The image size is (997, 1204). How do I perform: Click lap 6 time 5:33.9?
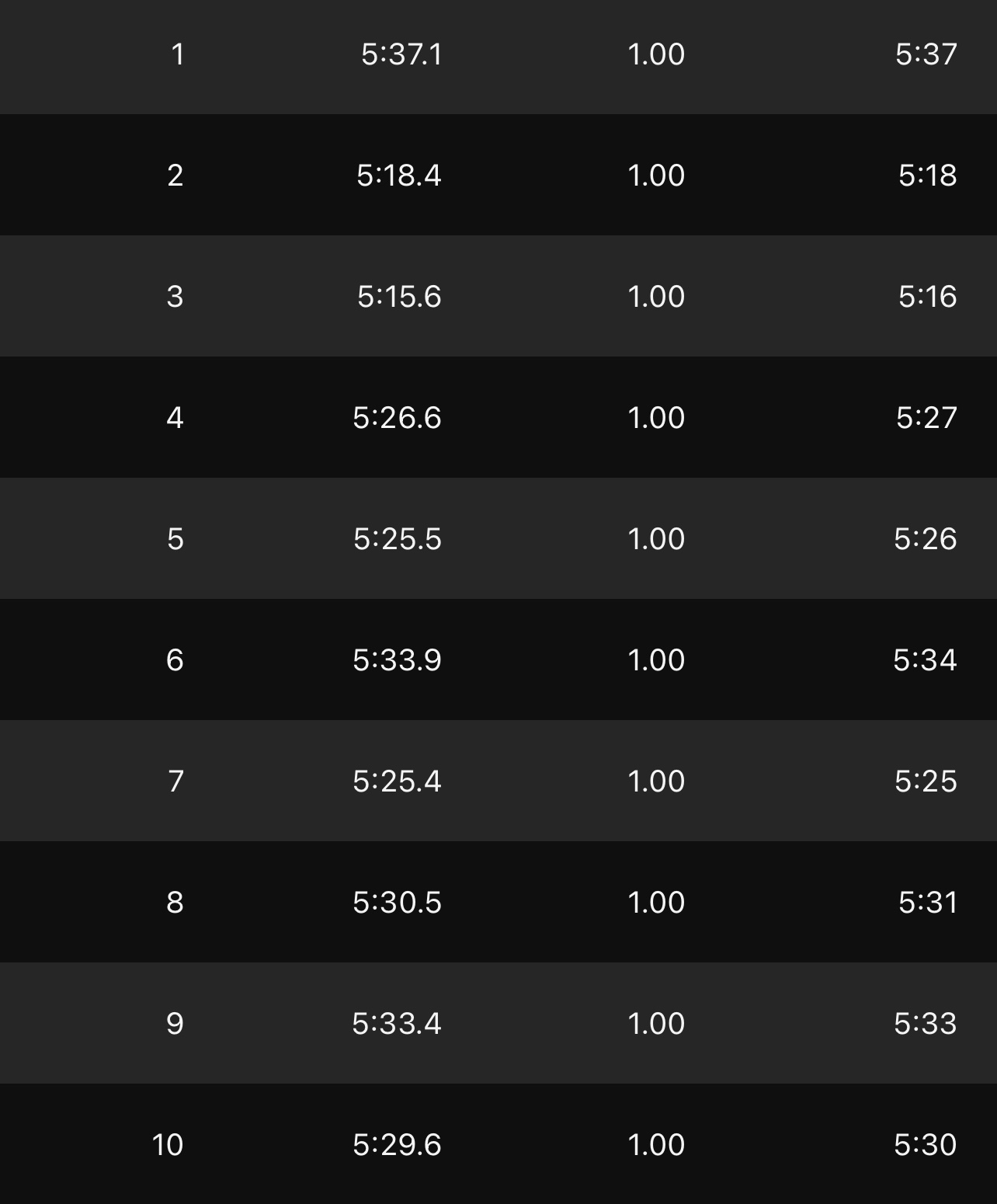[398, 660]
